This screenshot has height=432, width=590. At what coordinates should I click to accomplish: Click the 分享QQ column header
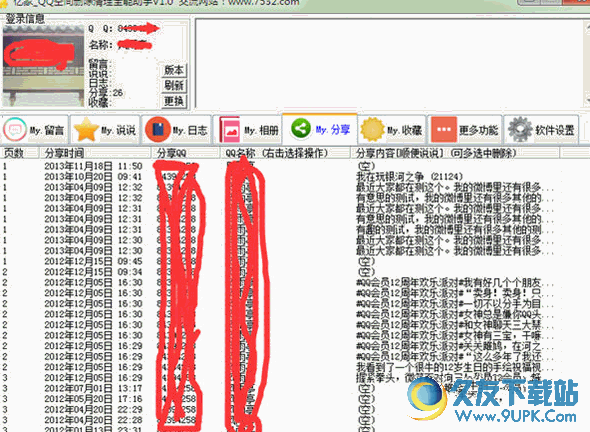pos(186,153)
